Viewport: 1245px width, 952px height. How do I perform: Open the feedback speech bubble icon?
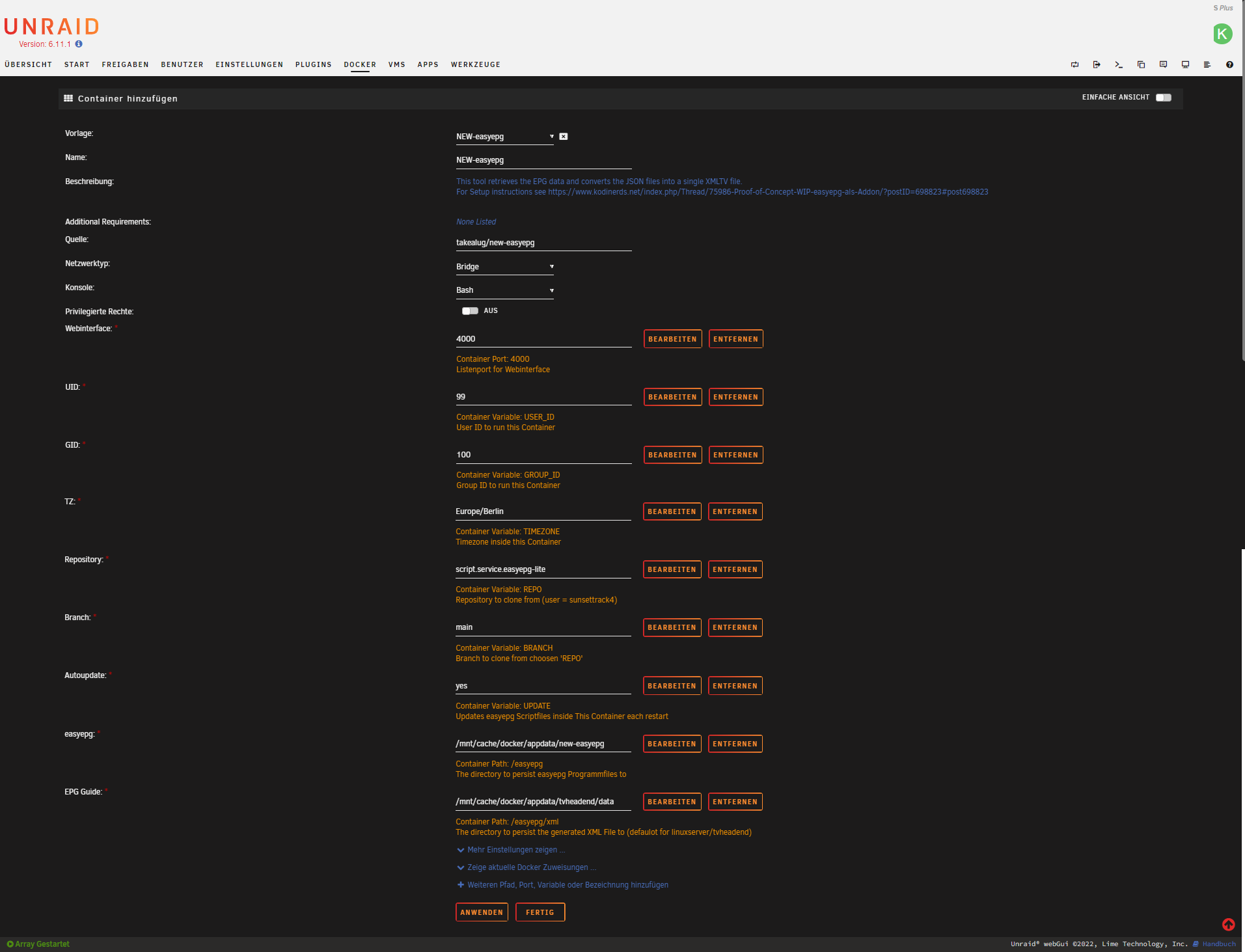coord(1163,64)
